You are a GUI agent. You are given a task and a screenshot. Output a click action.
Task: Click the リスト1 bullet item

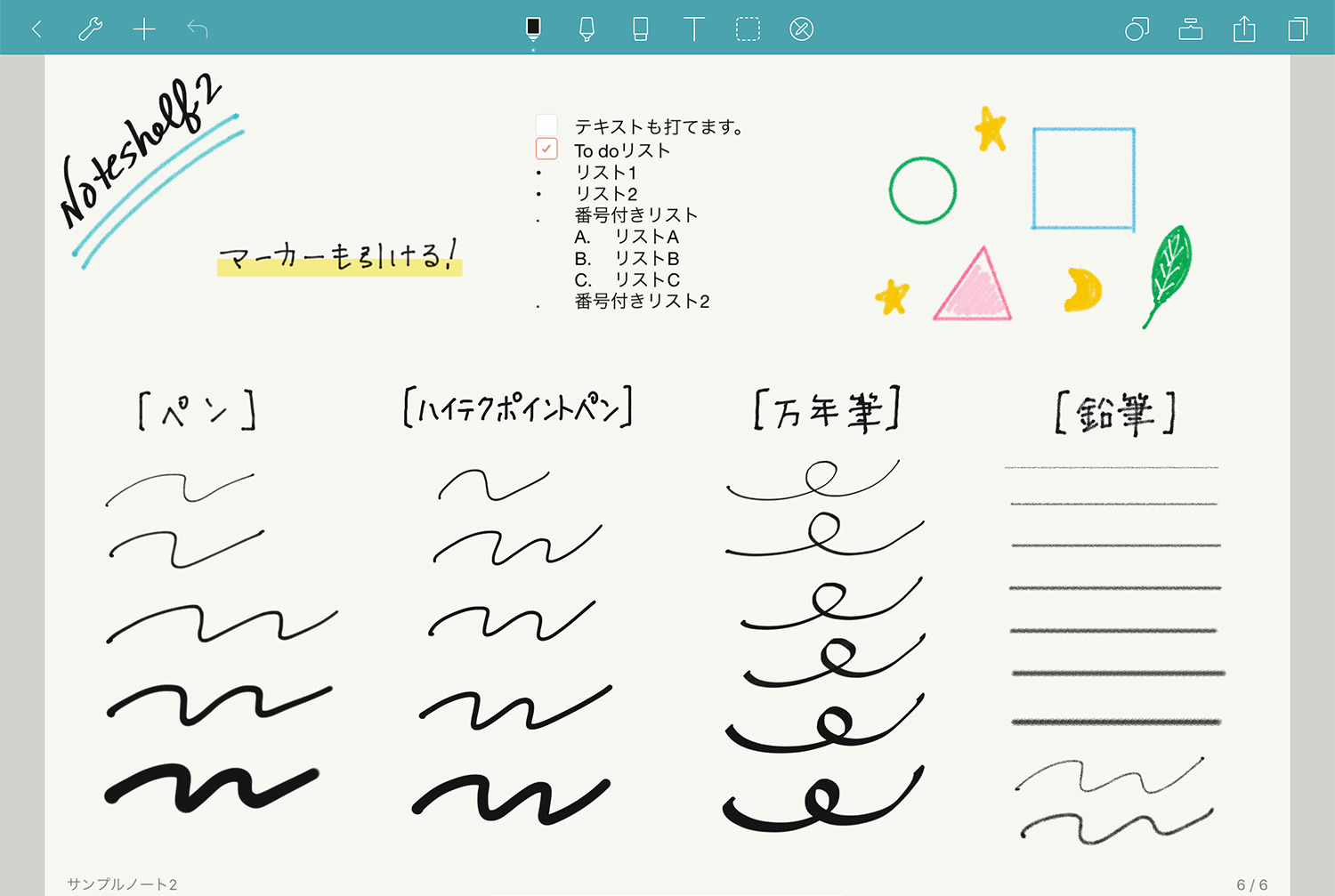[x=606, y=172]
